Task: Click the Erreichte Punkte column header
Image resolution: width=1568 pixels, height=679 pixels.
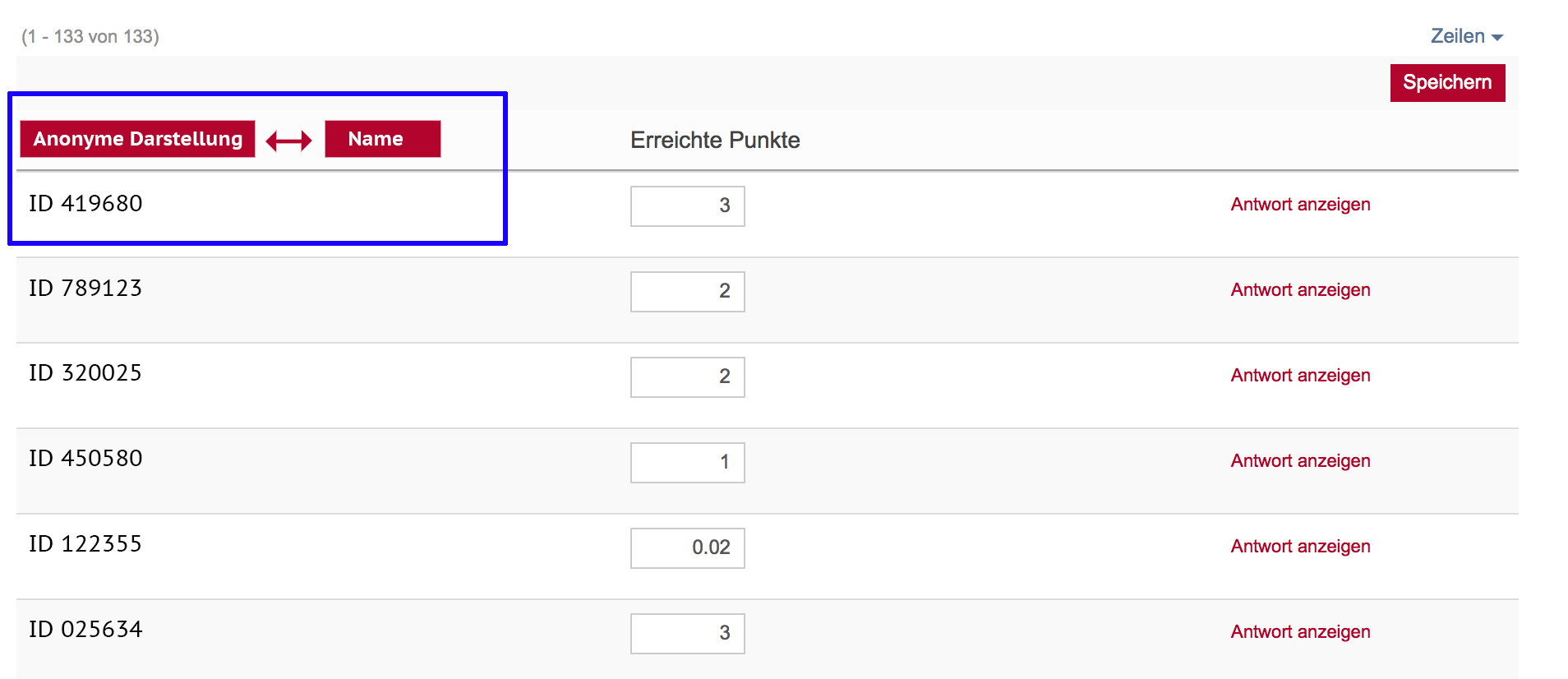Action: click(715, 141)
